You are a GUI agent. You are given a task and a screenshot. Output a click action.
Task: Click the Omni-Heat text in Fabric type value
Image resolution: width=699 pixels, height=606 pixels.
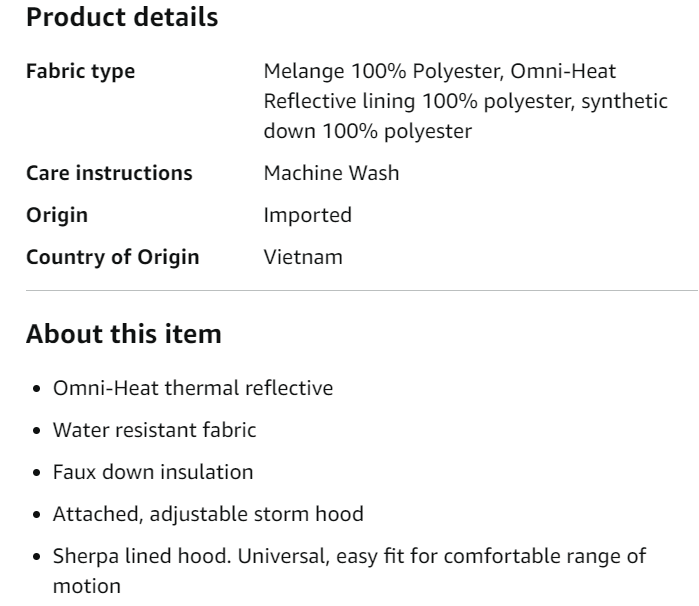click(x=563, y=71)
